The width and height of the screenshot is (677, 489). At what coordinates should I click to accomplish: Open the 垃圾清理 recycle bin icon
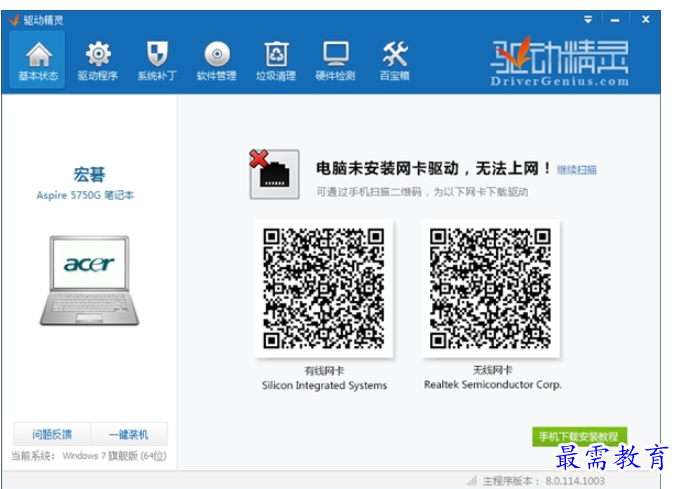point(276,60)
